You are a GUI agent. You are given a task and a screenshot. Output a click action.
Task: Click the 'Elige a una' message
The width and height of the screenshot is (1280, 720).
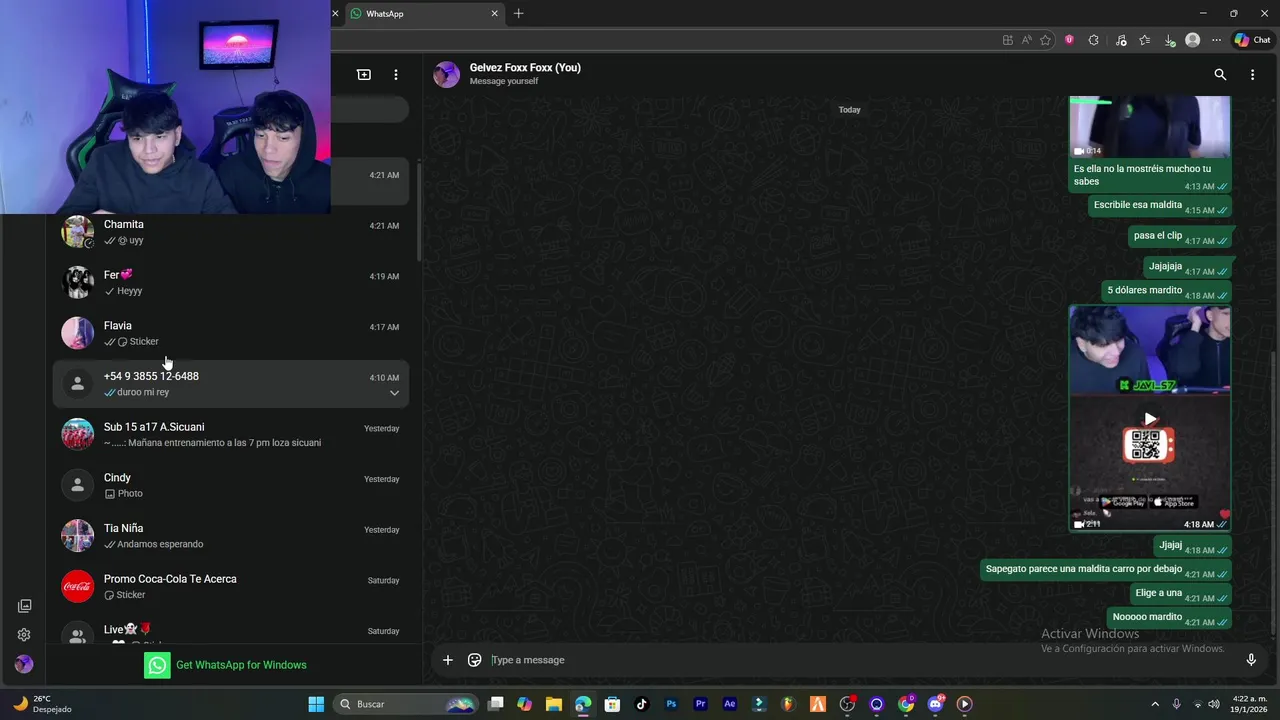1181,594
